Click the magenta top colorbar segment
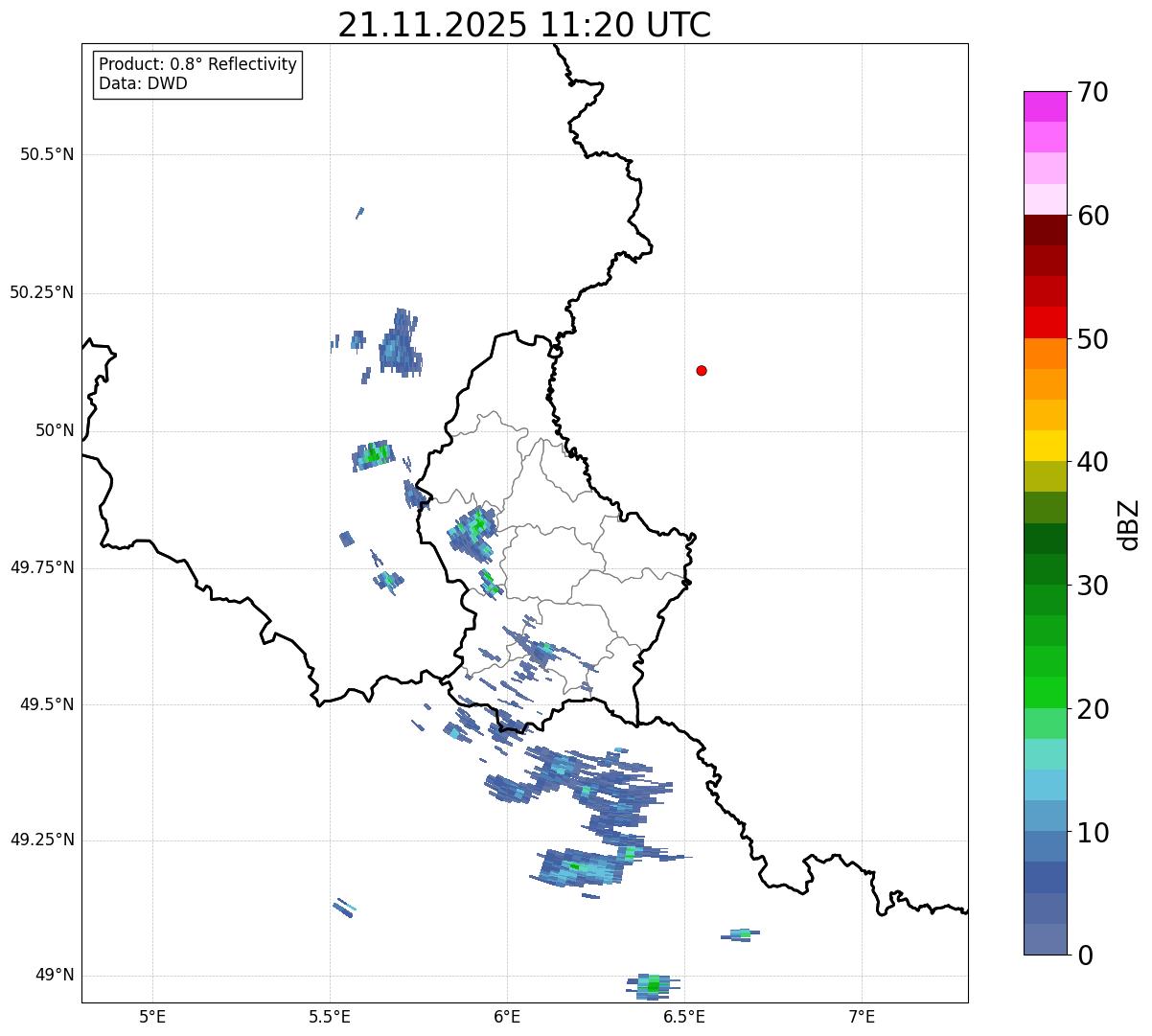The height and width of the screenshot is (1036, 1152). click(x=1046, y=106)
